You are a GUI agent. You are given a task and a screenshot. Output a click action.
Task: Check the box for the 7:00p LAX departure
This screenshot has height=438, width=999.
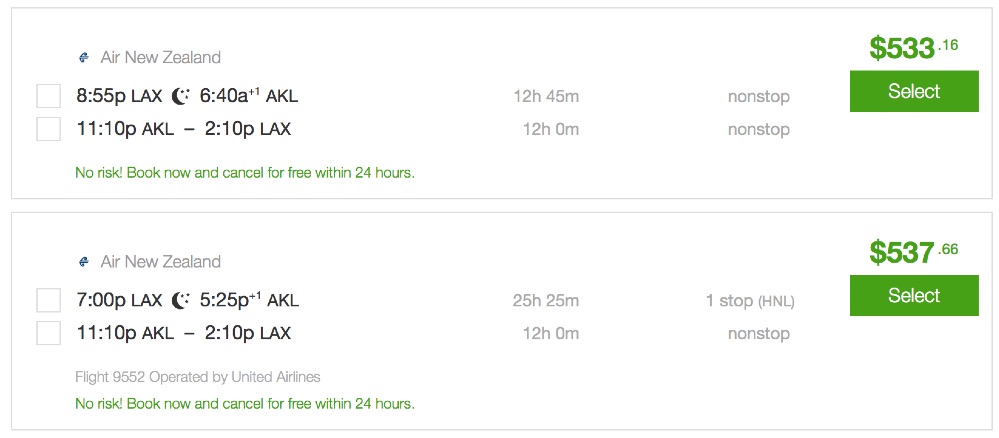48,301
